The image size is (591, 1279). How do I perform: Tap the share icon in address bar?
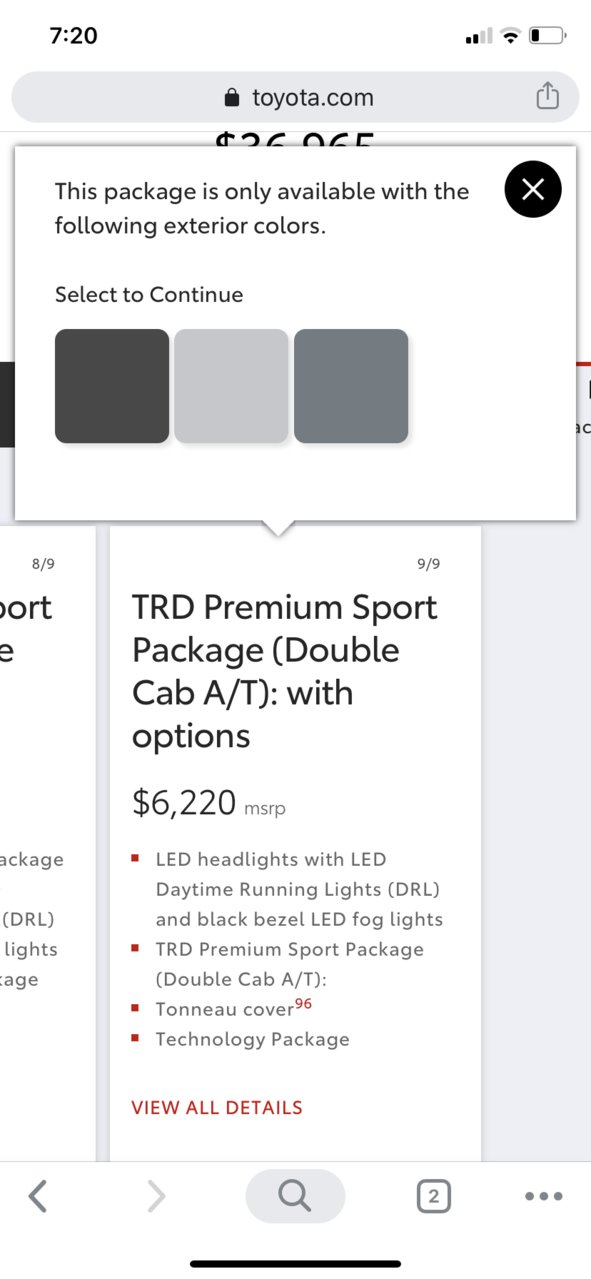546,96
